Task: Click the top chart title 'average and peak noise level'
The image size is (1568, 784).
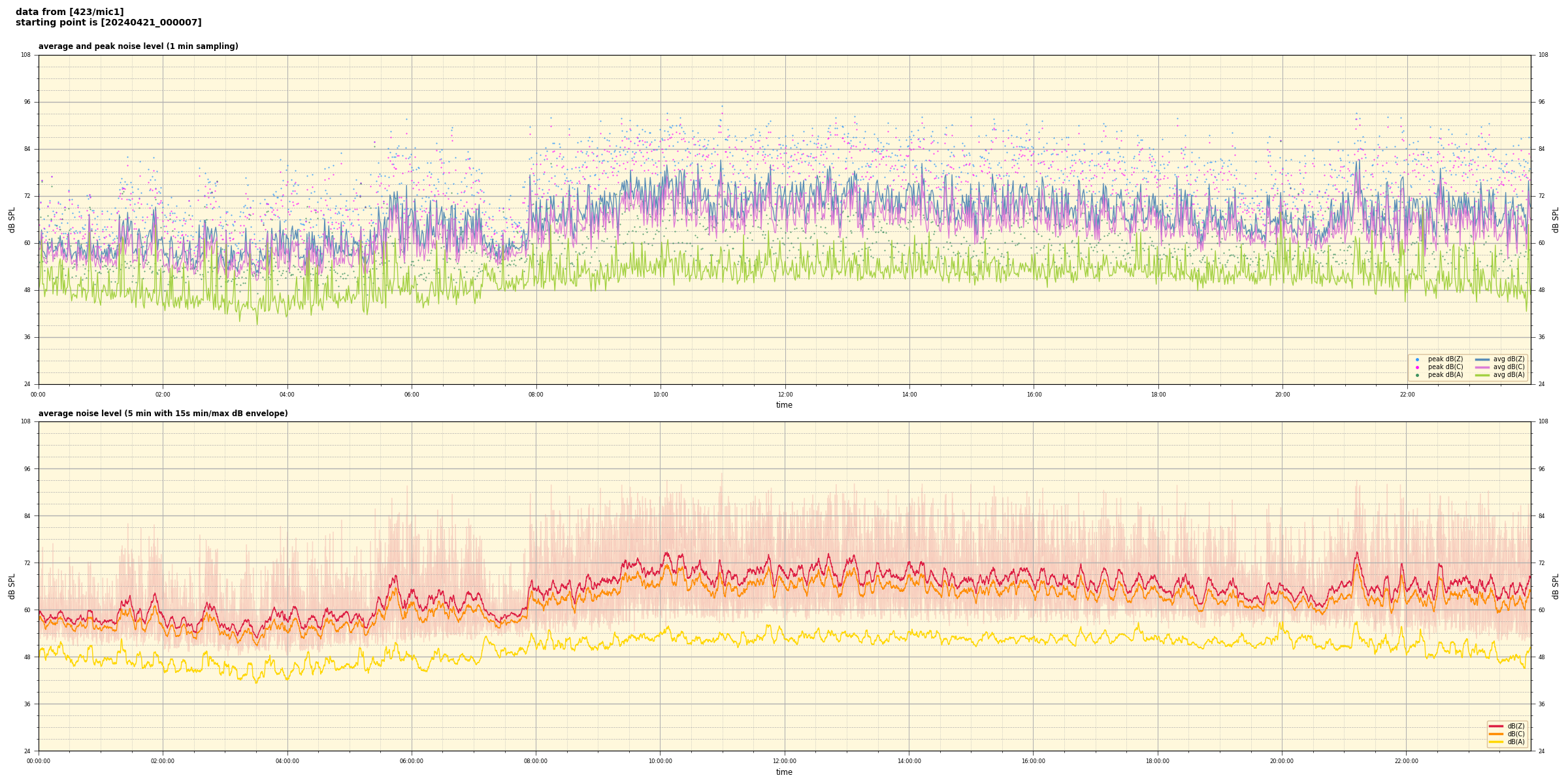Action: (138, 46)
